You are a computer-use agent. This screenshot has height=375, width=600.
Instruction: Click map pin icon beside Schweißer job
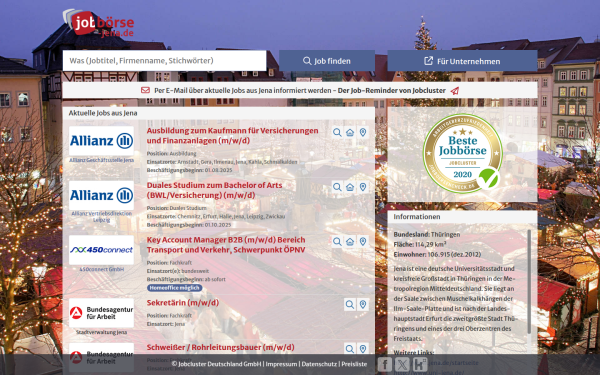pos(363,349)
